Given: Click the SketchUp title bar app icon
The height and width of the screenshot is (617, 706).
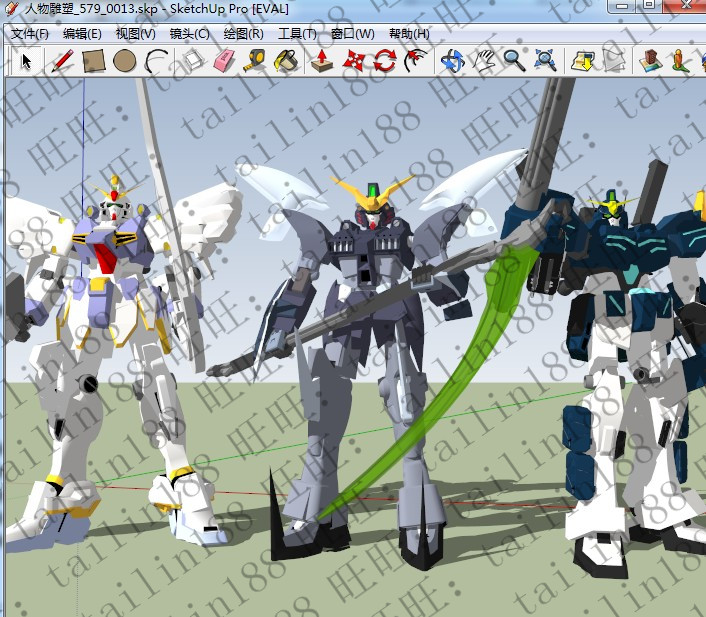Looking at the screenshot, I should coord(13,8).
